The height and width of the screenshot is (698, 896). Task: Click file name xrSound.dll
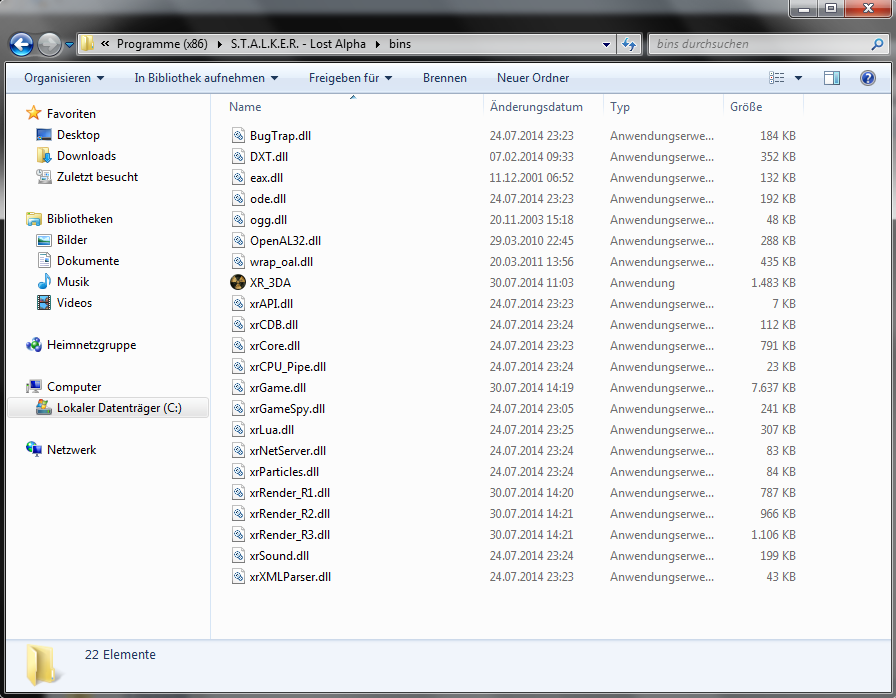click(x=279, y=556)
